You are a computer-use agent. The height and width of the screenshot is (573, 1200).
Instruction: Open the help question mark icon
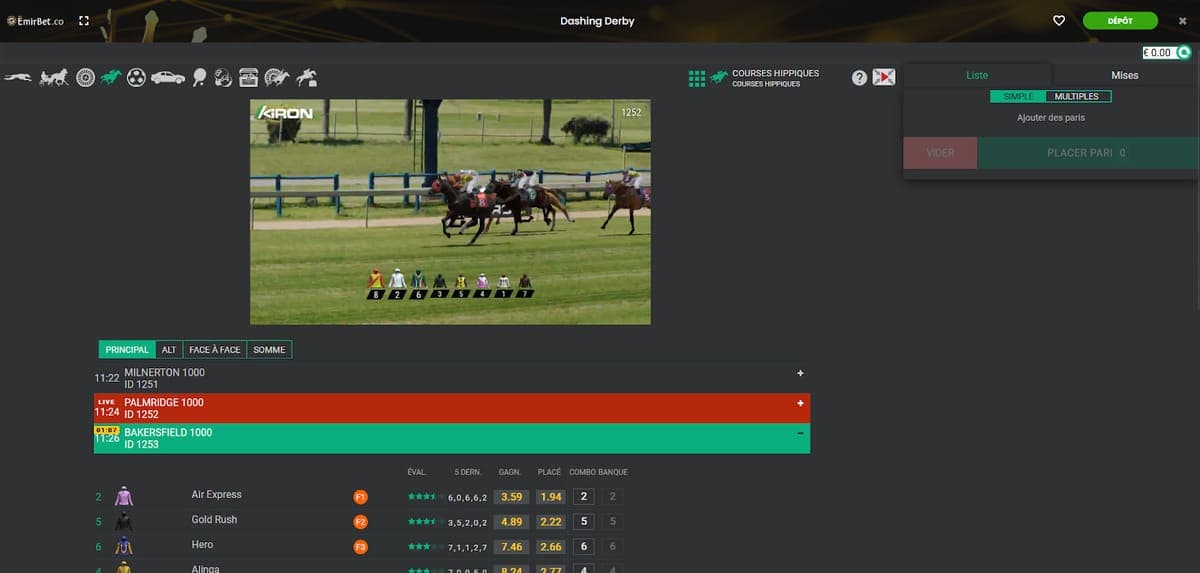[859, 77]
